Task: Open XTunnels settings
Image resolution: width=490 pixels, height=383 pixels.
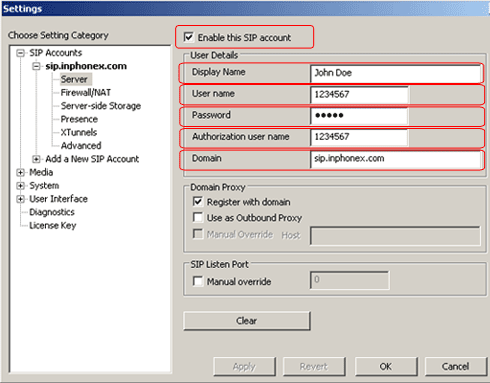Action: (x=79, y=132)
